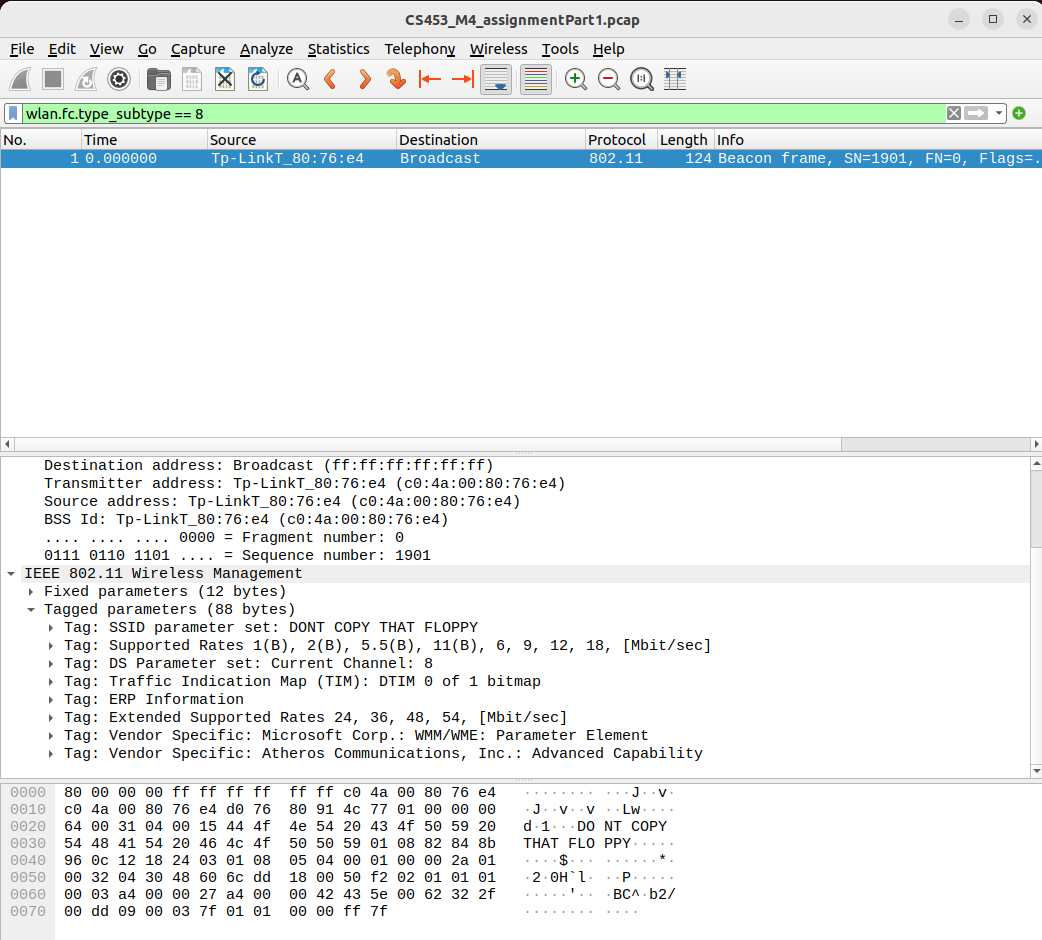Expand the SSID parameter set tag
Image resolution: width=1042 pixels, height=940 pixels.
pyautogui.click(x=52, y=628)
